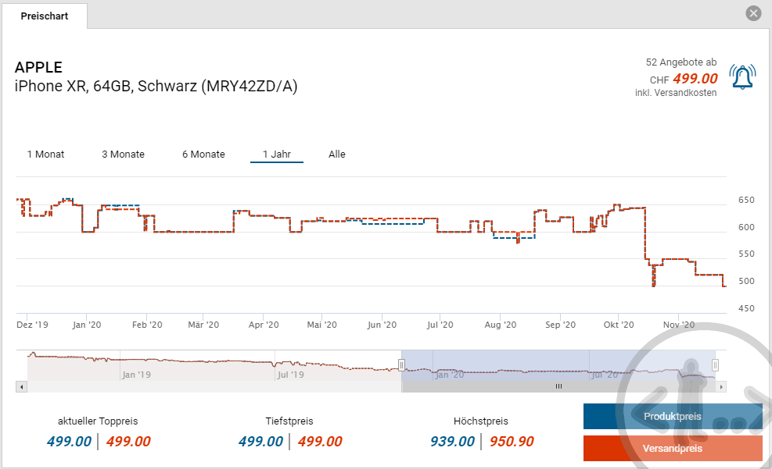Click left handle of navigator range

pyautogui.click(x=402, y=365)
